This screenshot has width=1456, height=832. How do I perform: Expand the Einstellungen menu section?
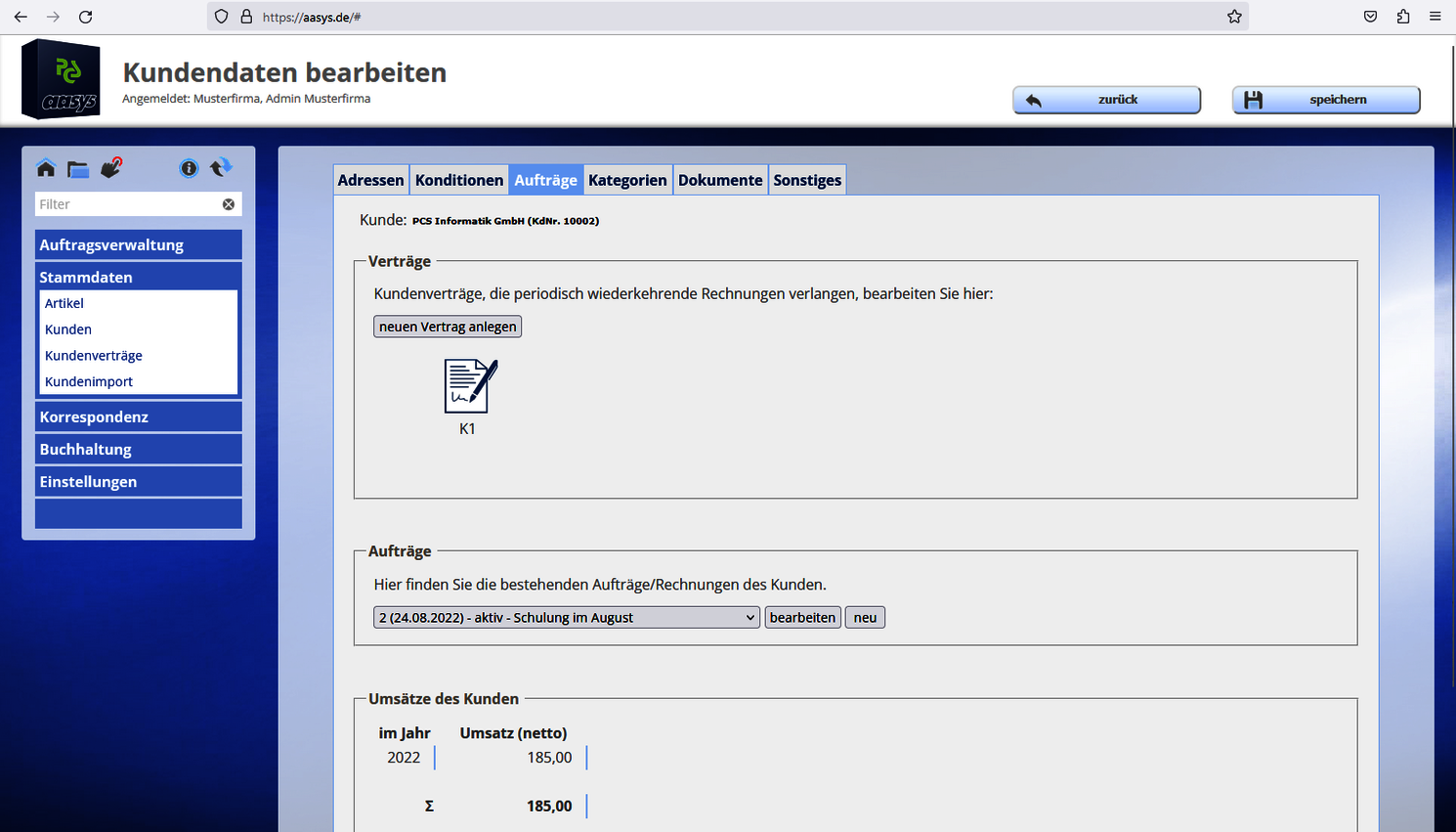click(x=139, y=481)
